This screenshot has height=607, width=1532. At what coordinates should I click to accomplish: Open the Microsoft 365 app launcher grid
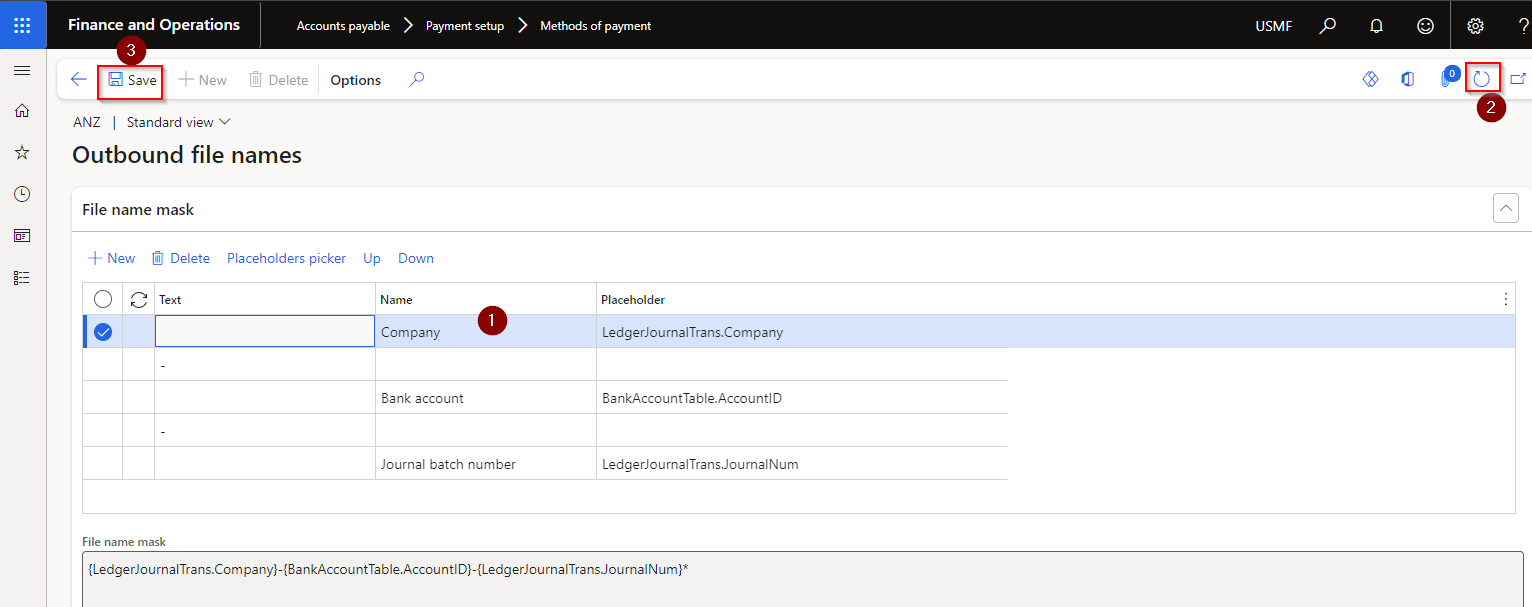click(x=22, y=24)
